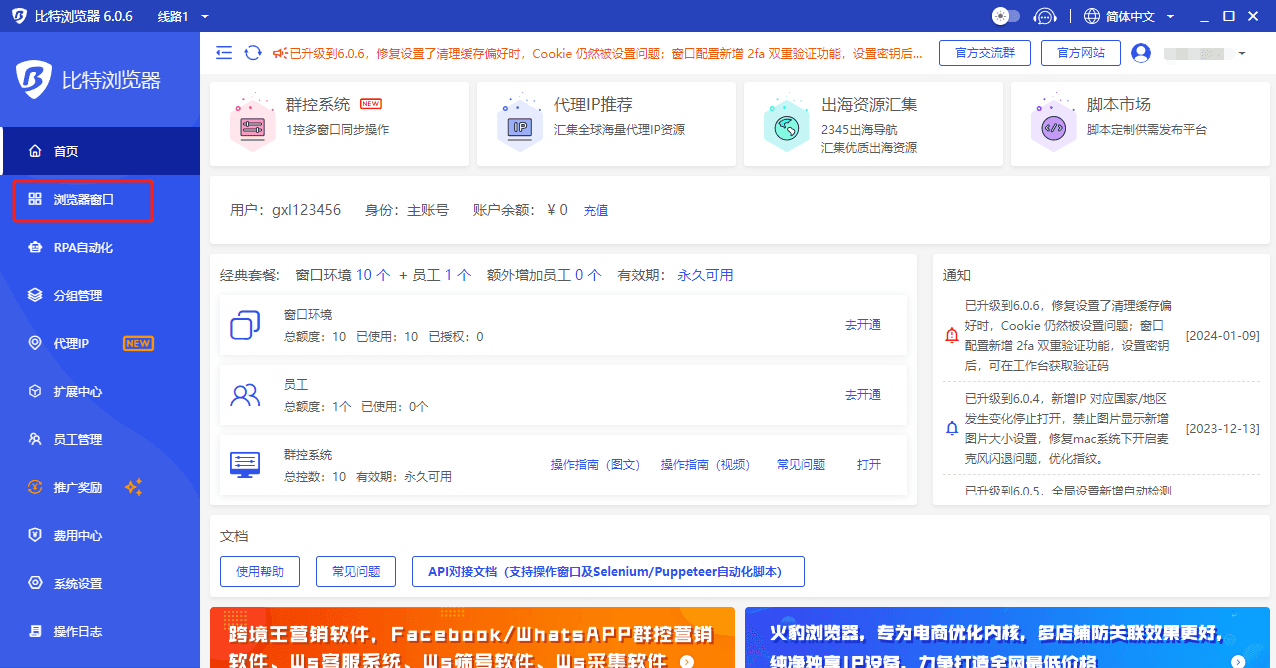Image resolution: width=1276 pixels, height=668 pixels.
Task: Open the API对接文档 button
Action: [608, 571]
